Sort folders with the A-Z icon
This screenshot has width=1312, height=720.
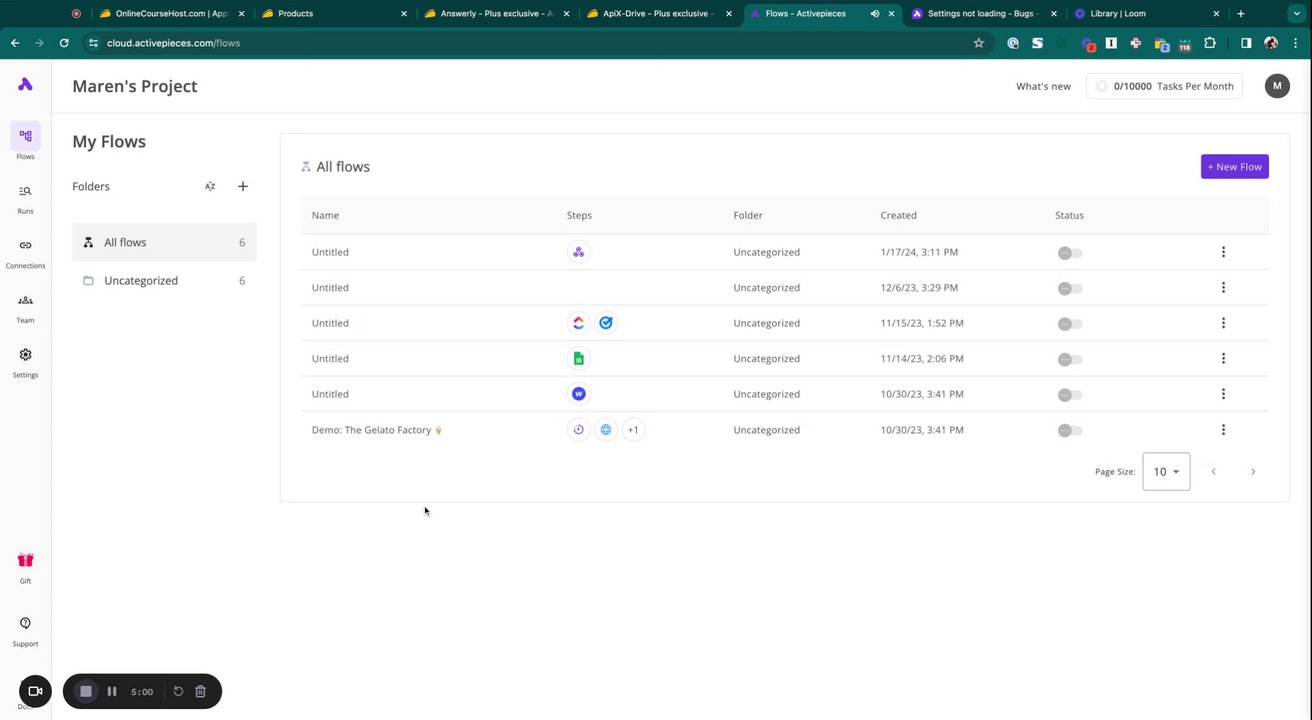tap(210, 186)
